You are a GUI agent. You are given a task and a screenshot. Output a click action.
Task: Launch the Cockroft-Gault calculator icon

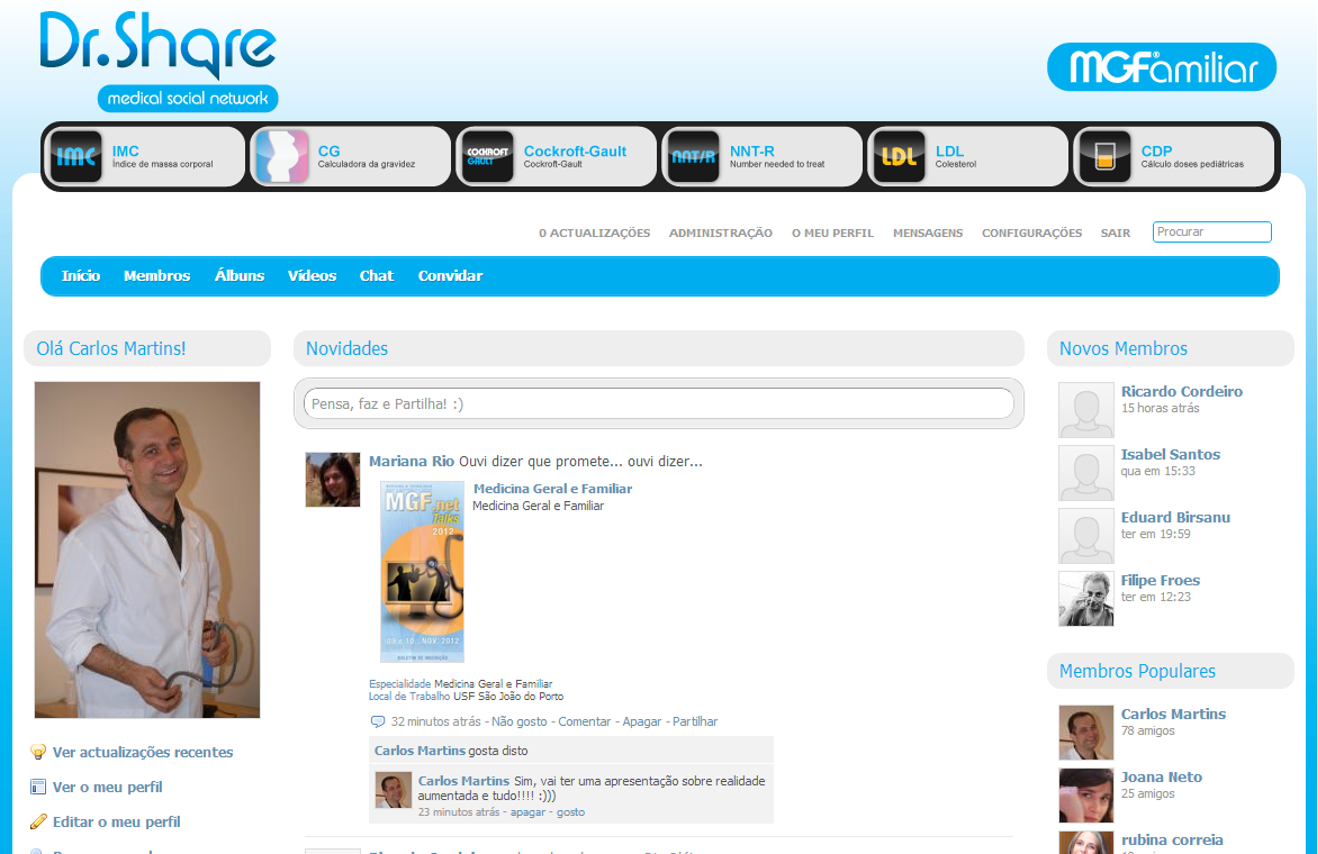coord(488,157)
